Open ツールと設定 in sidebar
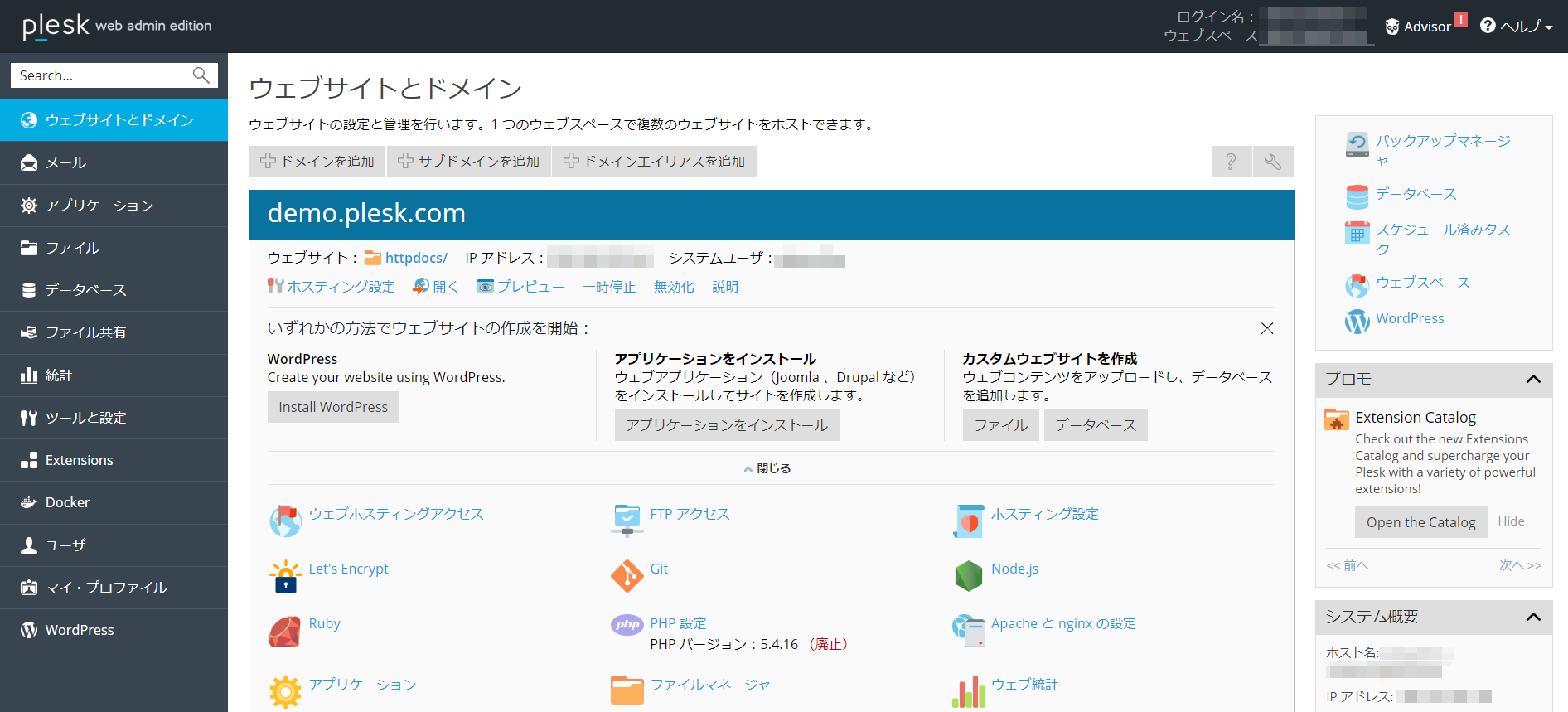 [x=114, y=418]
